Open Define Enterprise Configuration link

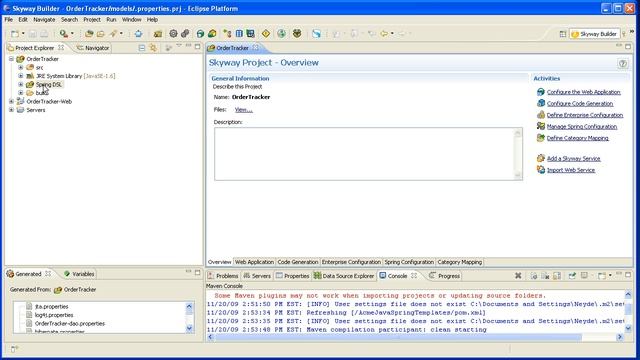coord(584,115)
